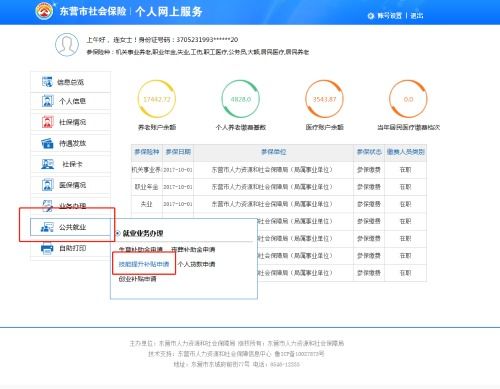500x389 pixels.
Task: Select the 机关事业养老 insurance type cell
Action: tap(146, 170)
